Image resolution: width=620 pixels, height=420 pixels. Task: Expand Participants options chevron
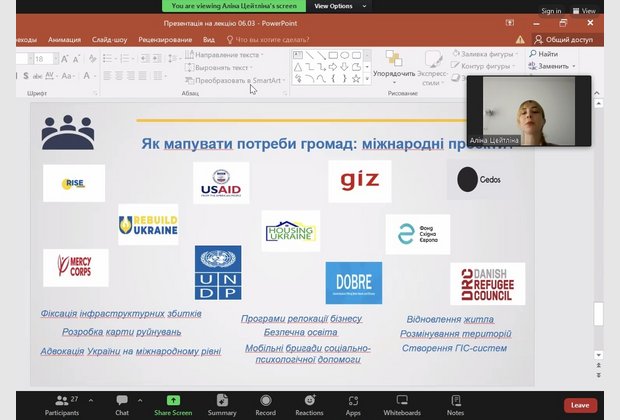click(91, 401)
